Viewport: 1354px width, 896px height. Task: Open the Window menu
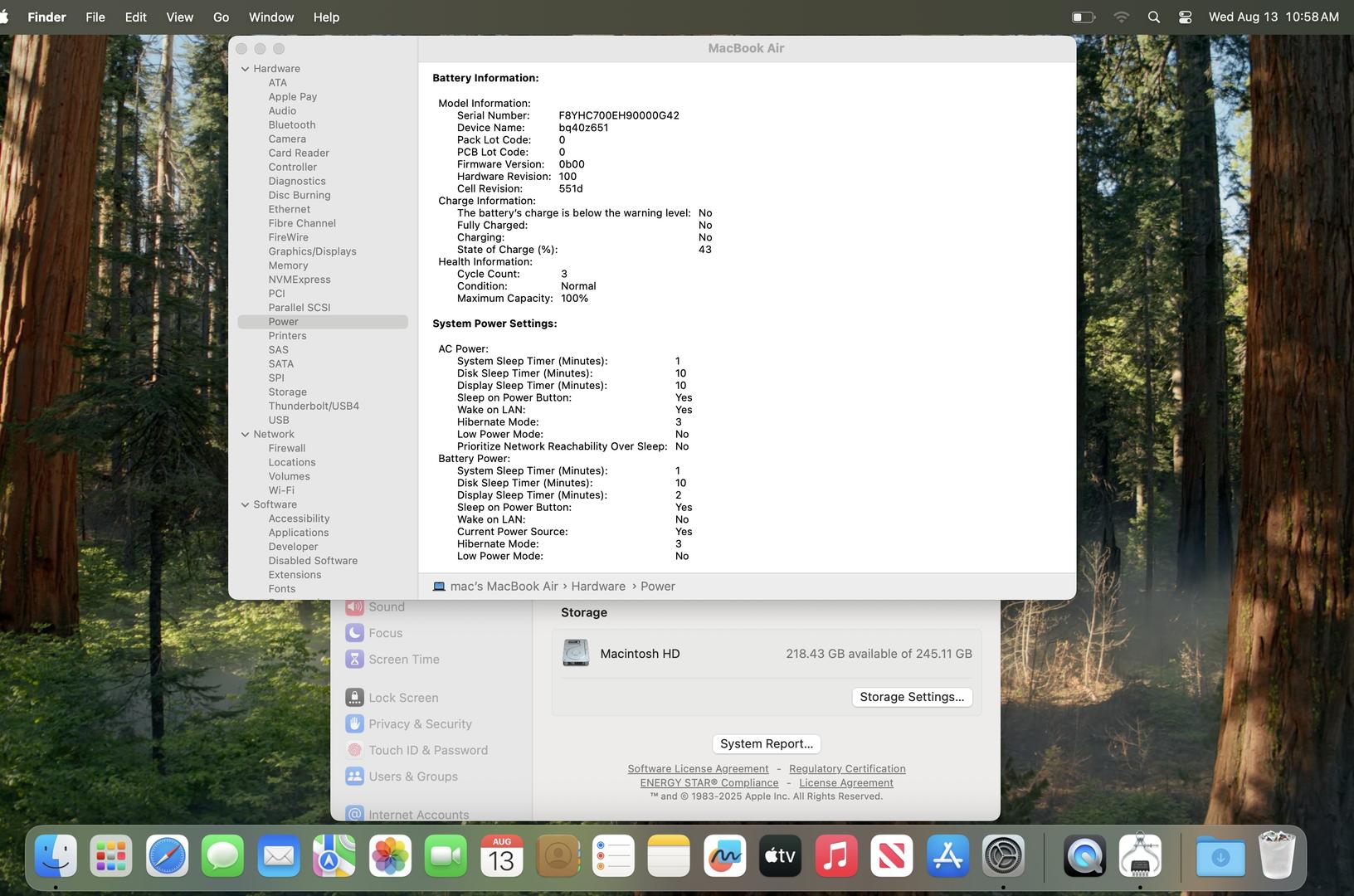point(271,17)
